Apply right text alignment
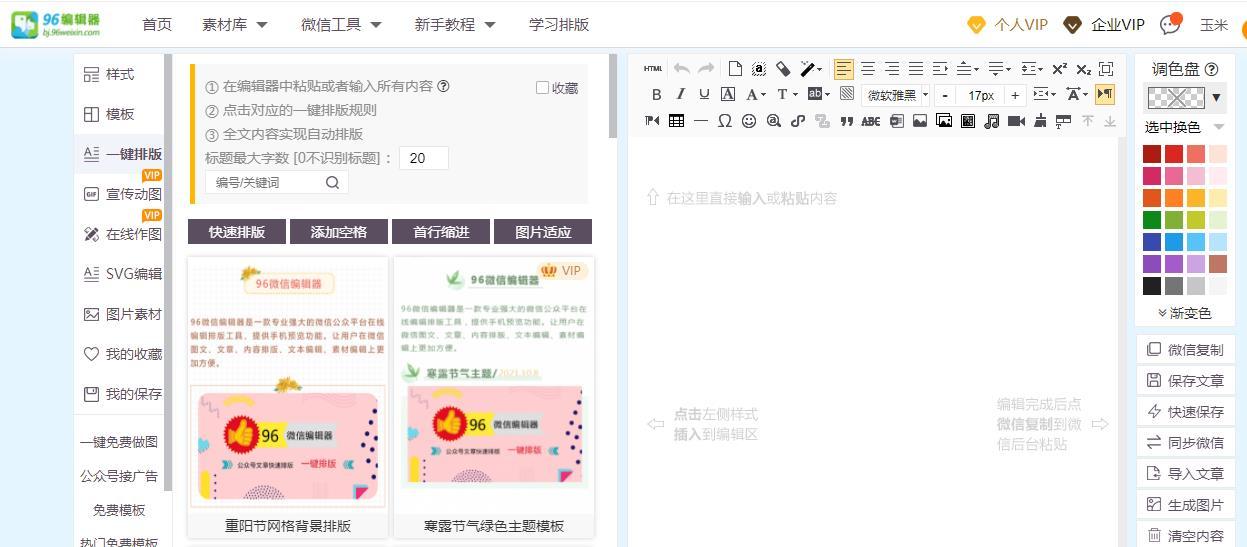Image resolution: width=1247 pixels, height=547 pixels. (892, 69)
